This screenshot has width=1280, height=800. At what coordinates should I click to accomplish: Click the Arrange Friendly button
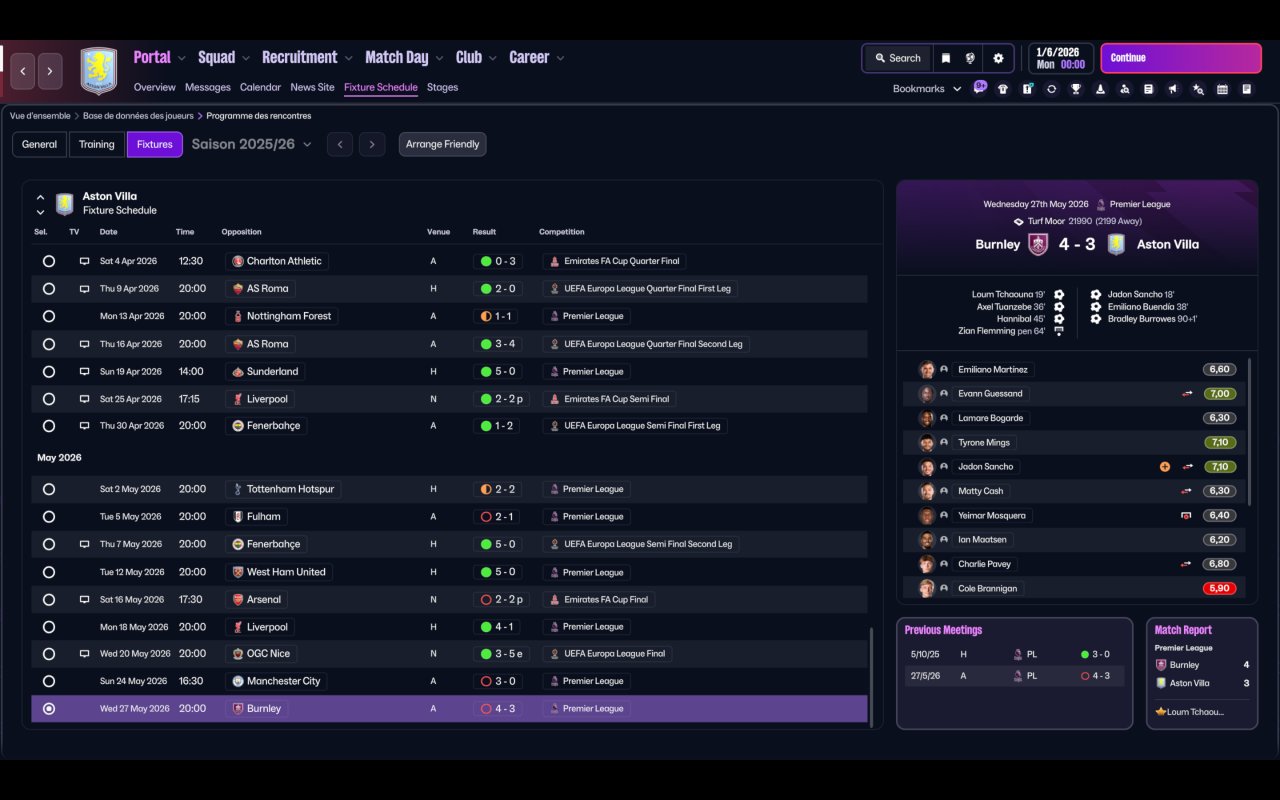[x=443, y=144]
